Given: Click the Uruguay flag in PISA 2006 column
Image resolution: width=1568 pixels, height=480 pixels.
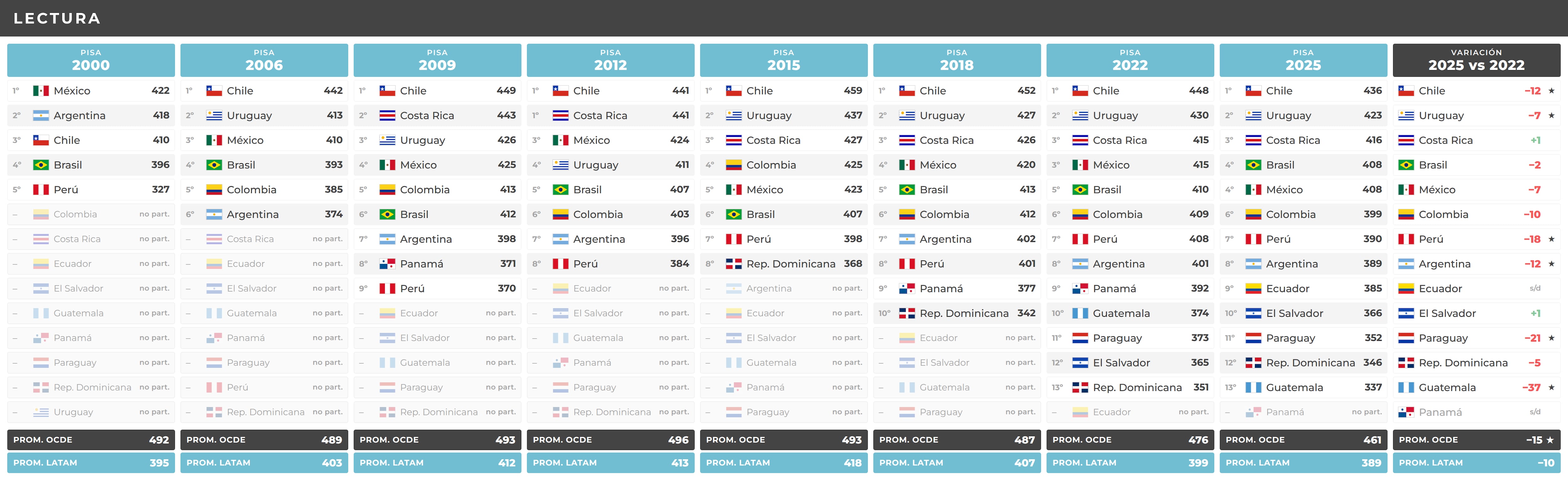Looking at the screenshot, I should tap(214, 116).
